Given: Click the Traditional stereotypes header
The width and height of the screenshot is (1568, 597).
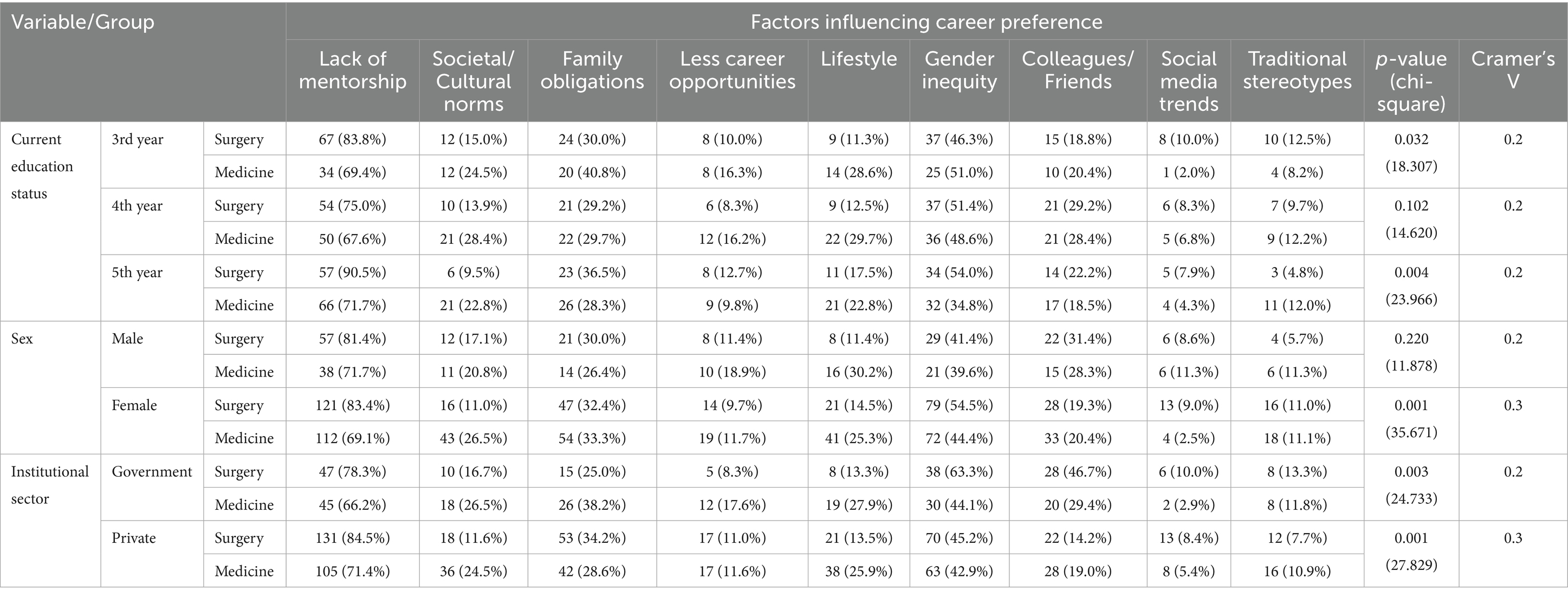Looking at the screenshot, I should [x=1297, y=70].
